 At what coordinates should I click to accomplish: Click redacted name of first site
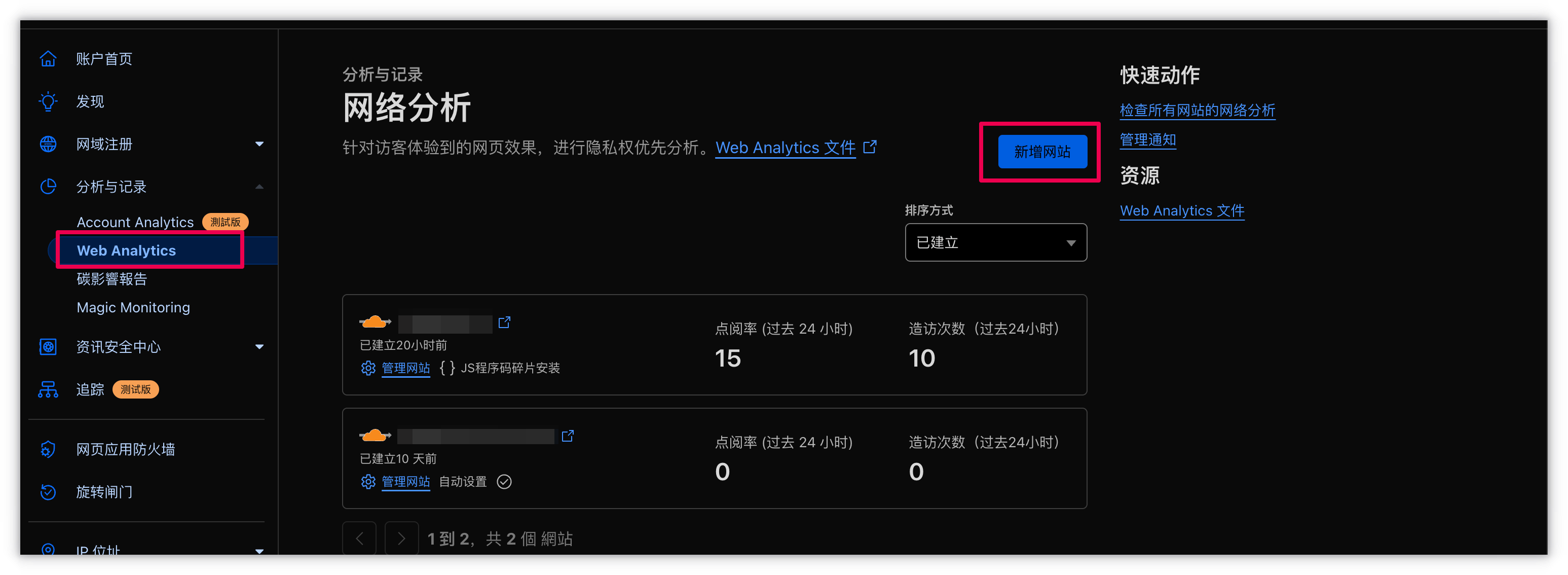(x=445, y=324)
